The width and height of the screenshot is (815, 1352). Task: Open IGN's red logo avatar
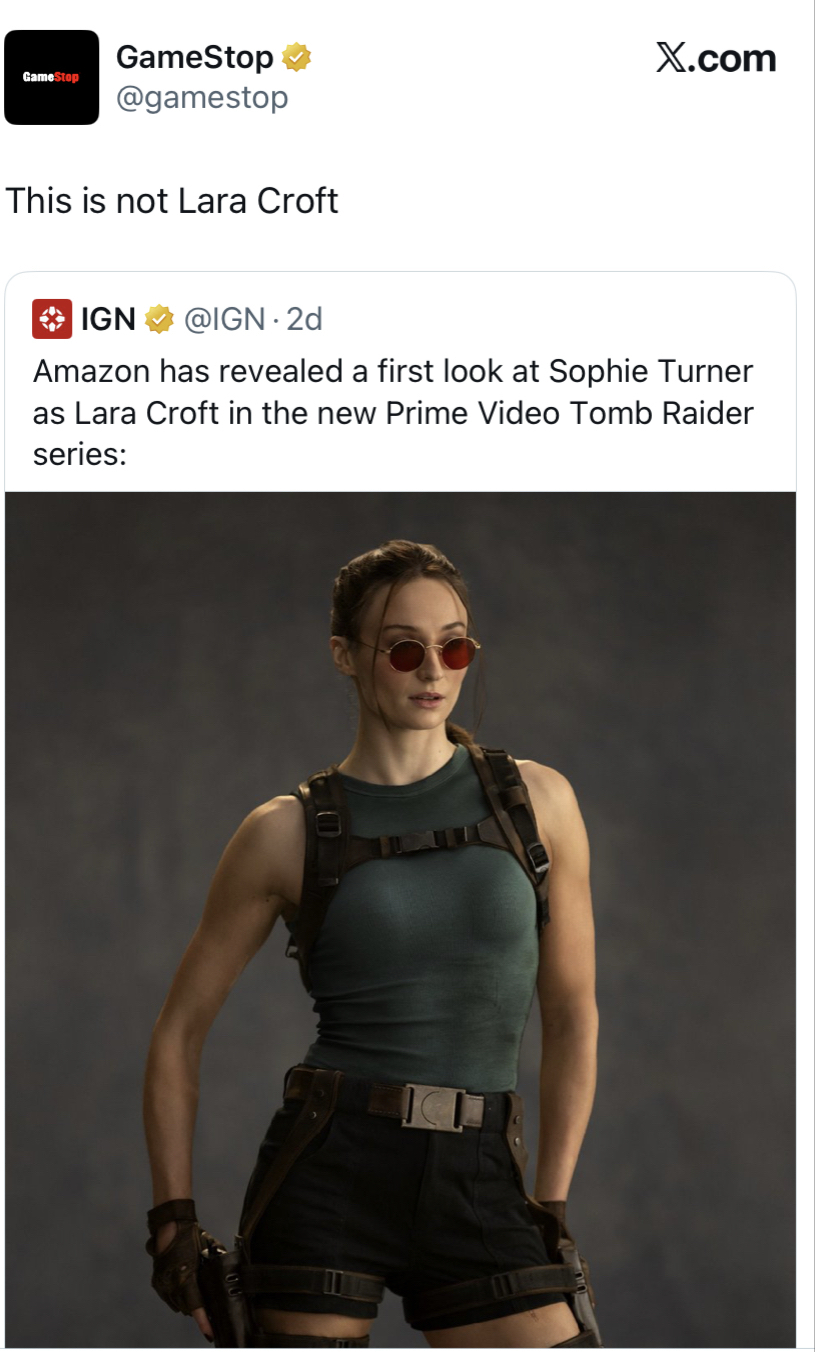(52, 319)
